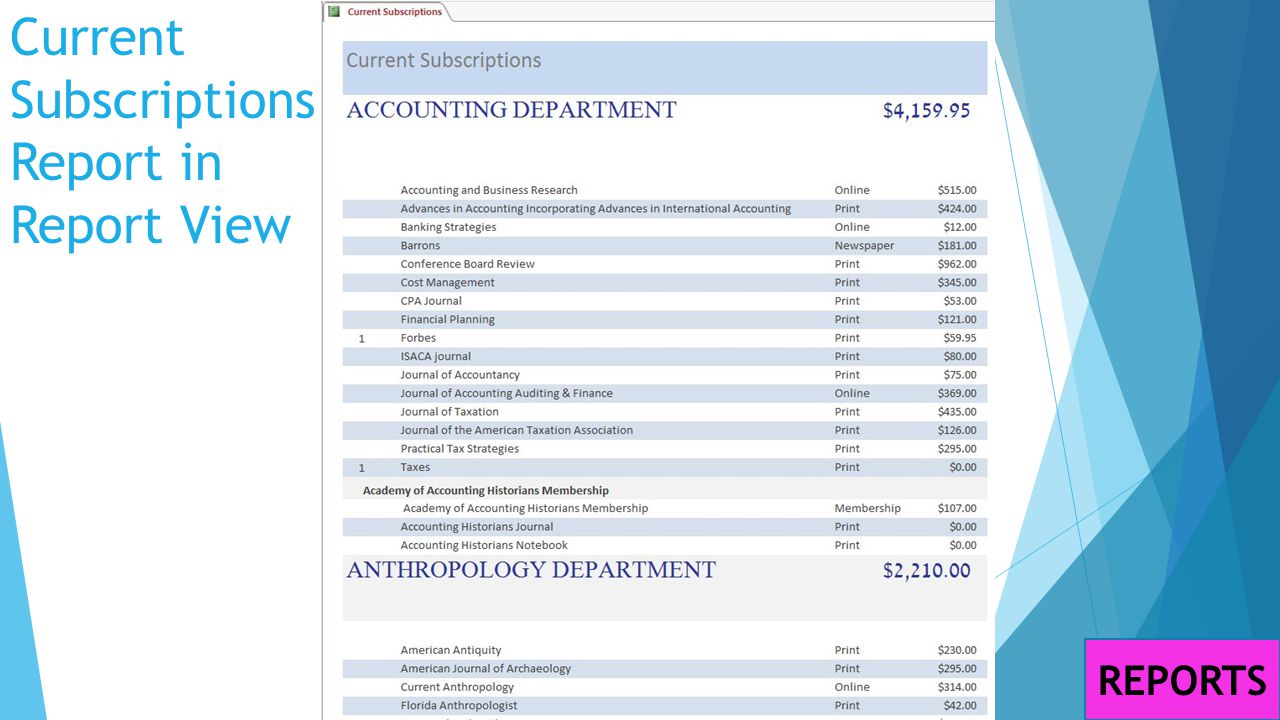This screenshot has width=1280, height=720.
Task: Select the Financial Planning title
Action: [x=448, y=320]
